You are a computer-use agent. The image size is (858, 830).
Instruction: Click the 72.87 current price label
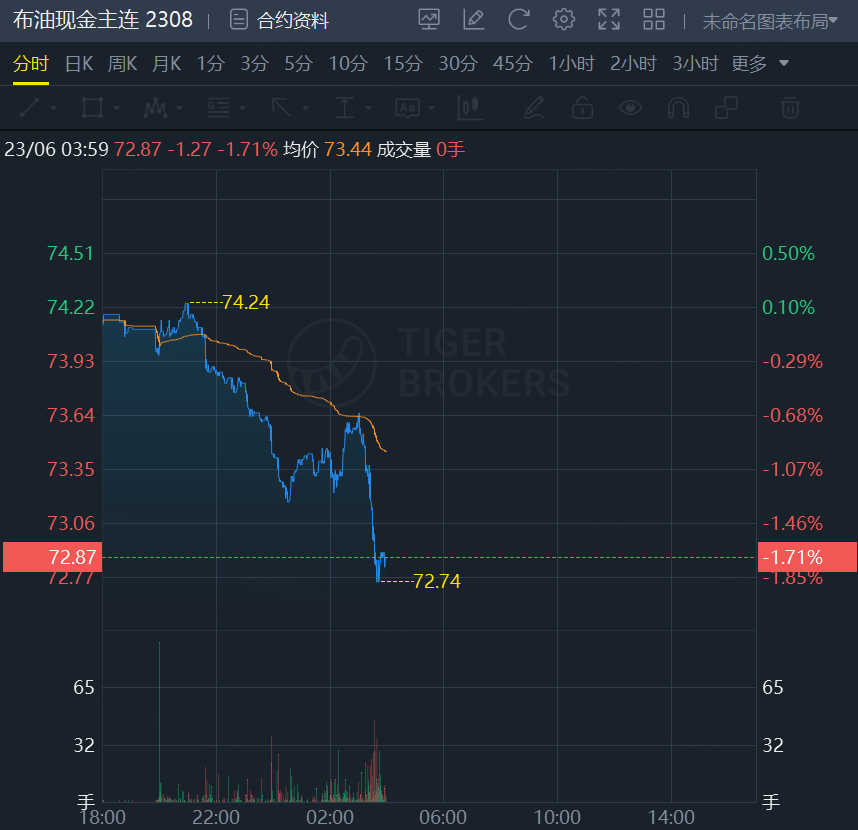point(50,557)
